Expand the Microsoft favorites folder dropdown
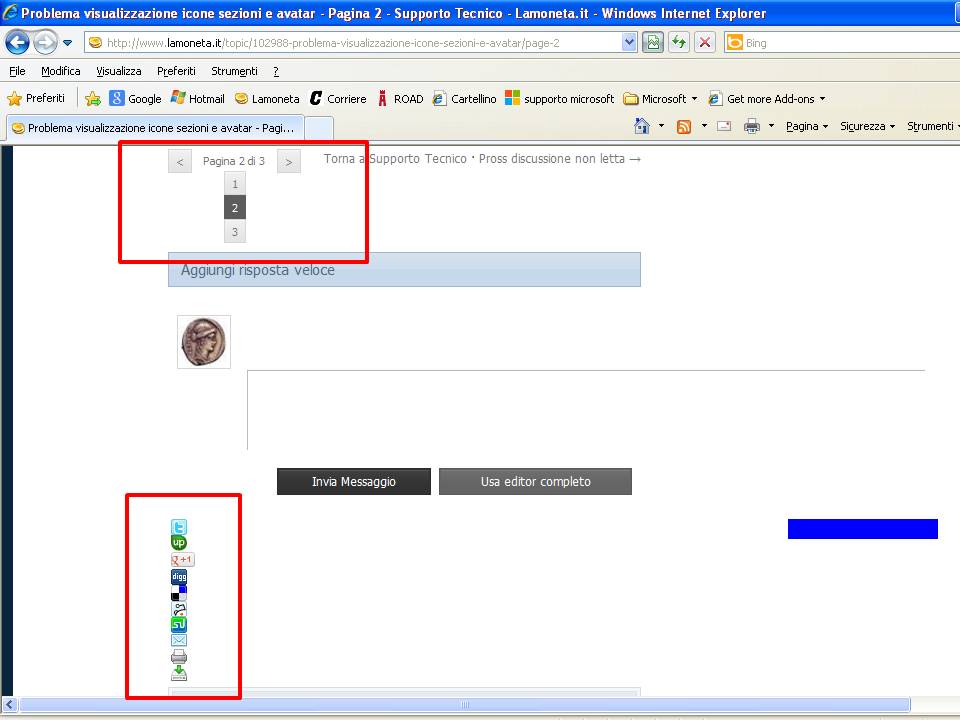 pyautogui.click(x=694, y=99)
